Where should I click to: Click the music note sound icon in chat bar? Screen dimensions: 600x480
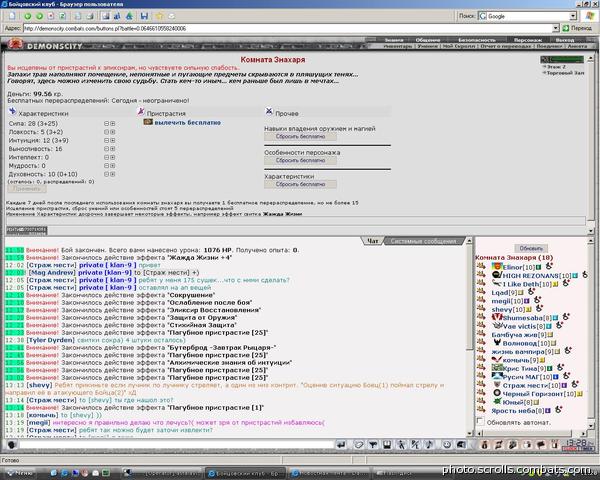(429, 445)
